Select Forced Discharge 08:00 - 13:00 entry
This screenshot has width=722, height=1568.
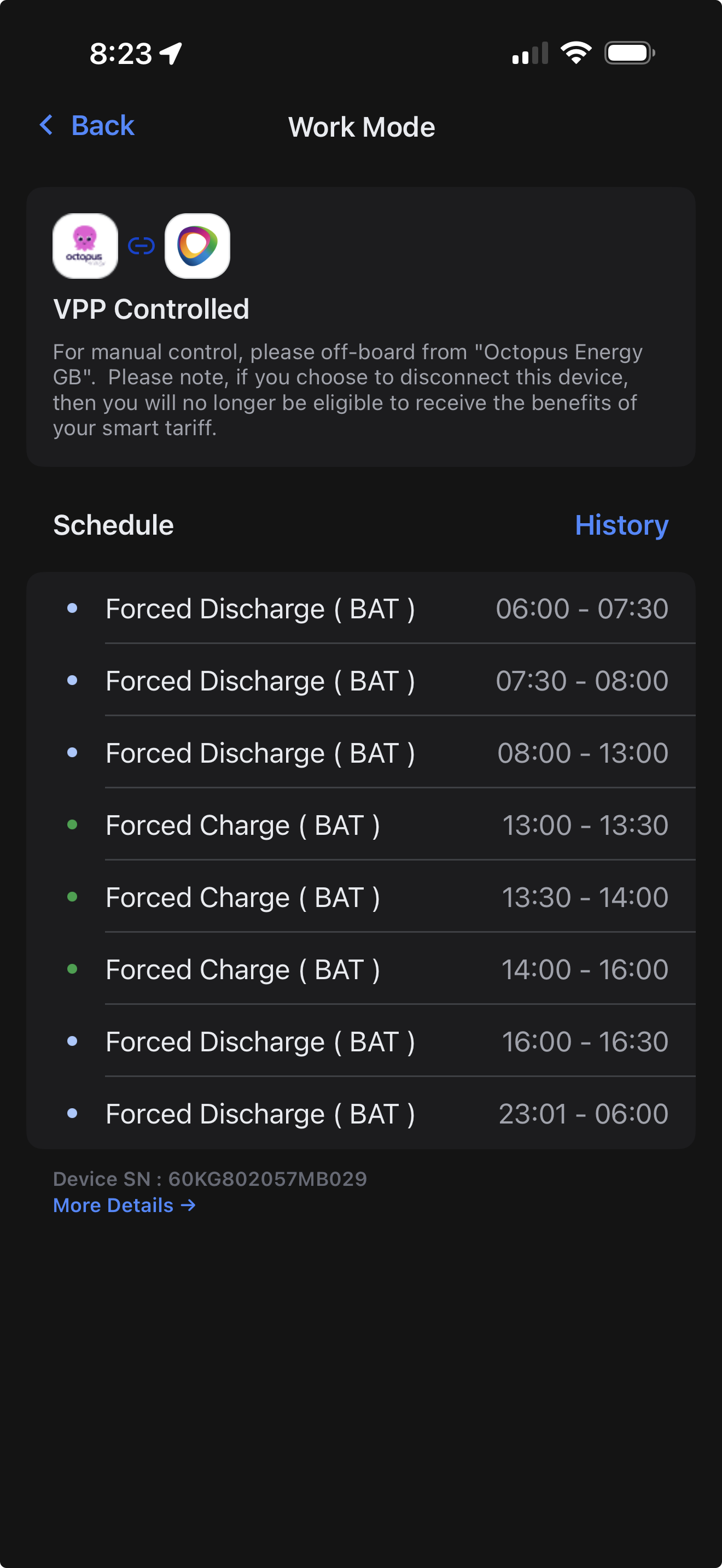360,753
